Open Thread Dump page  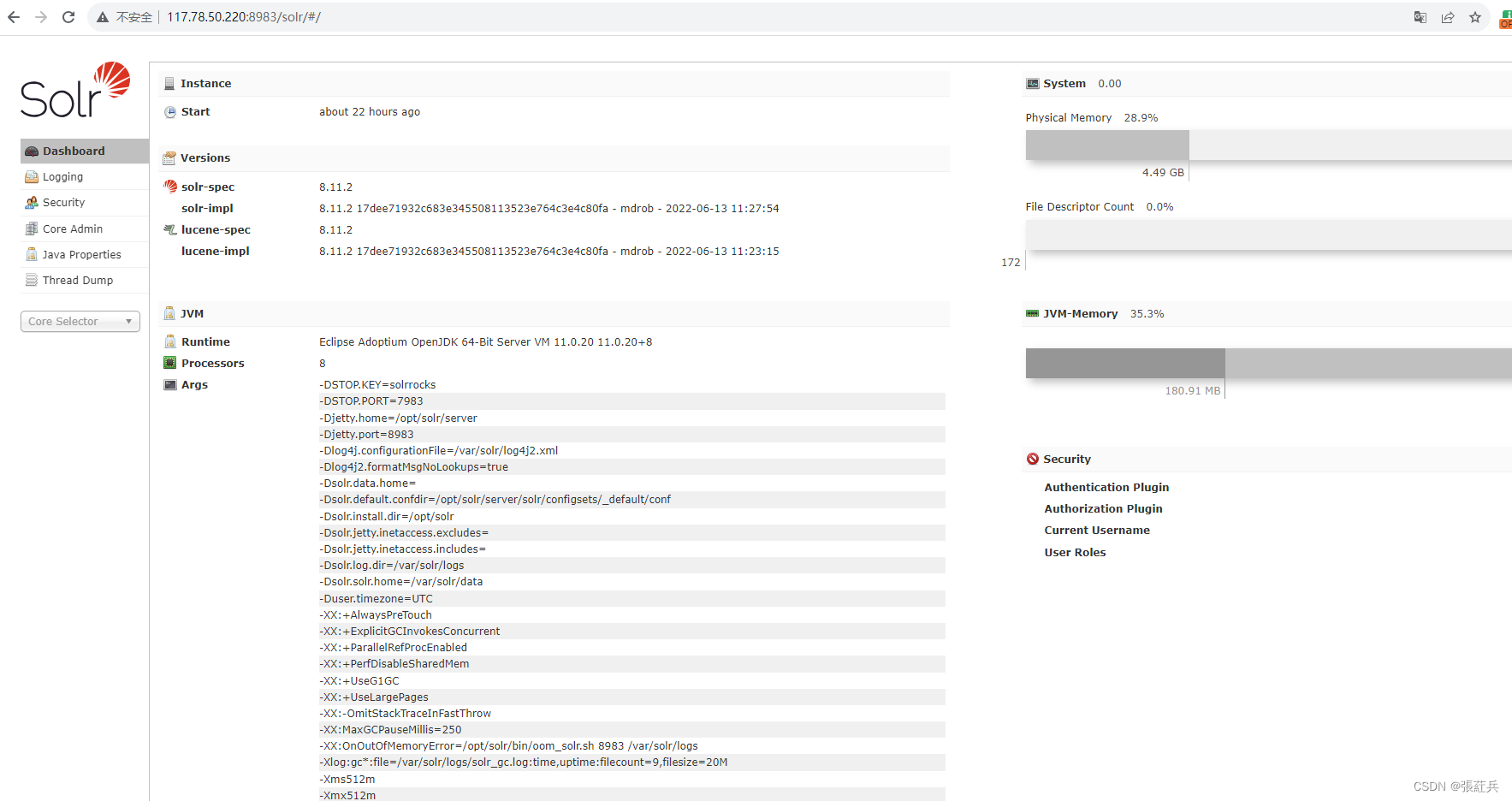point(84,280)
